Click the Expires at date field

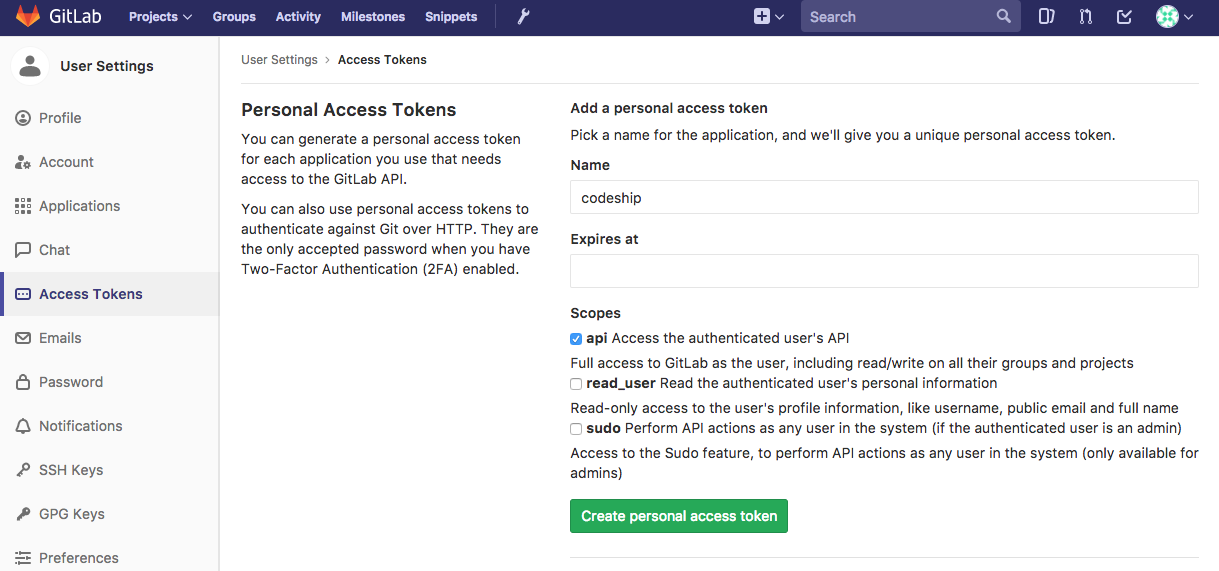pos(884,271)
